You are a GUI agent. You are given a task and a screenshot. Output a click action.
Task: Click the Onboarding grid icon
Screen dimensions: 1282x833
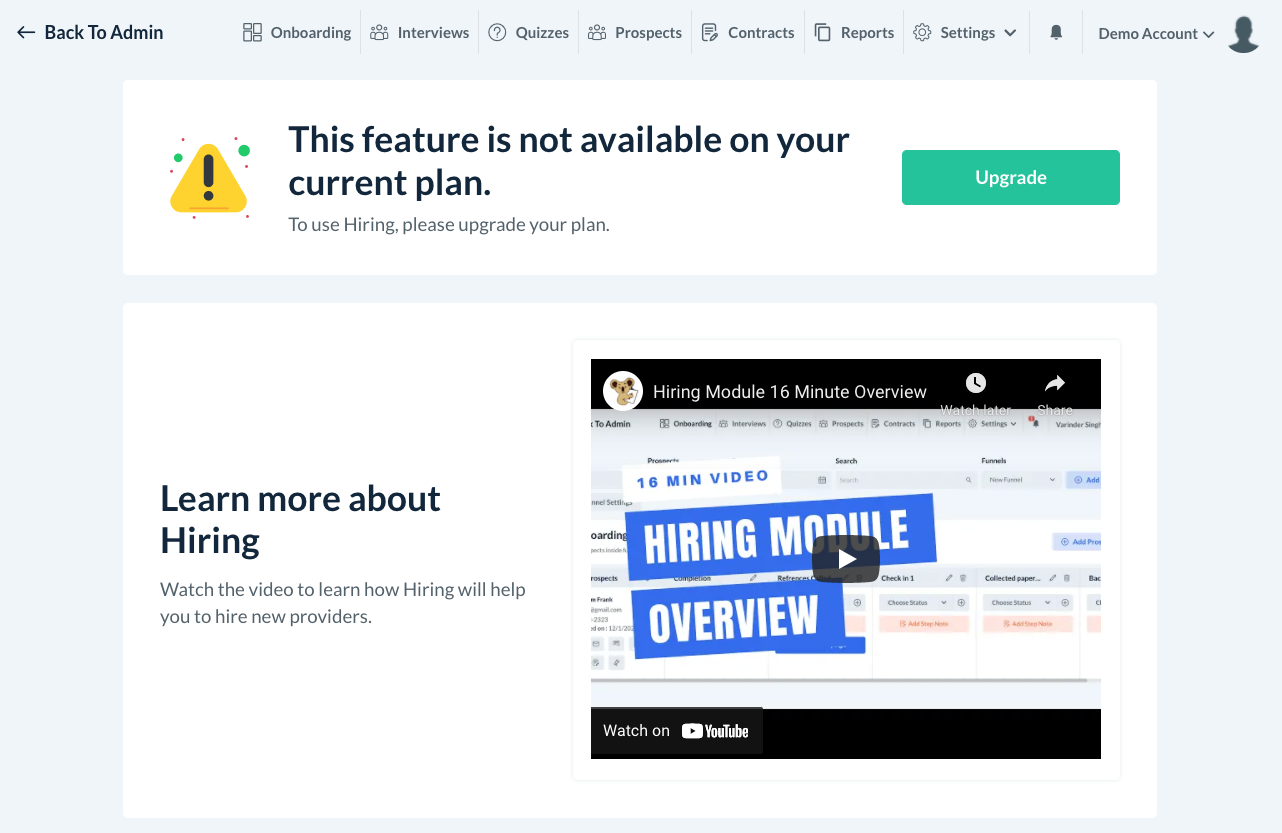click(x=252, y=33)
